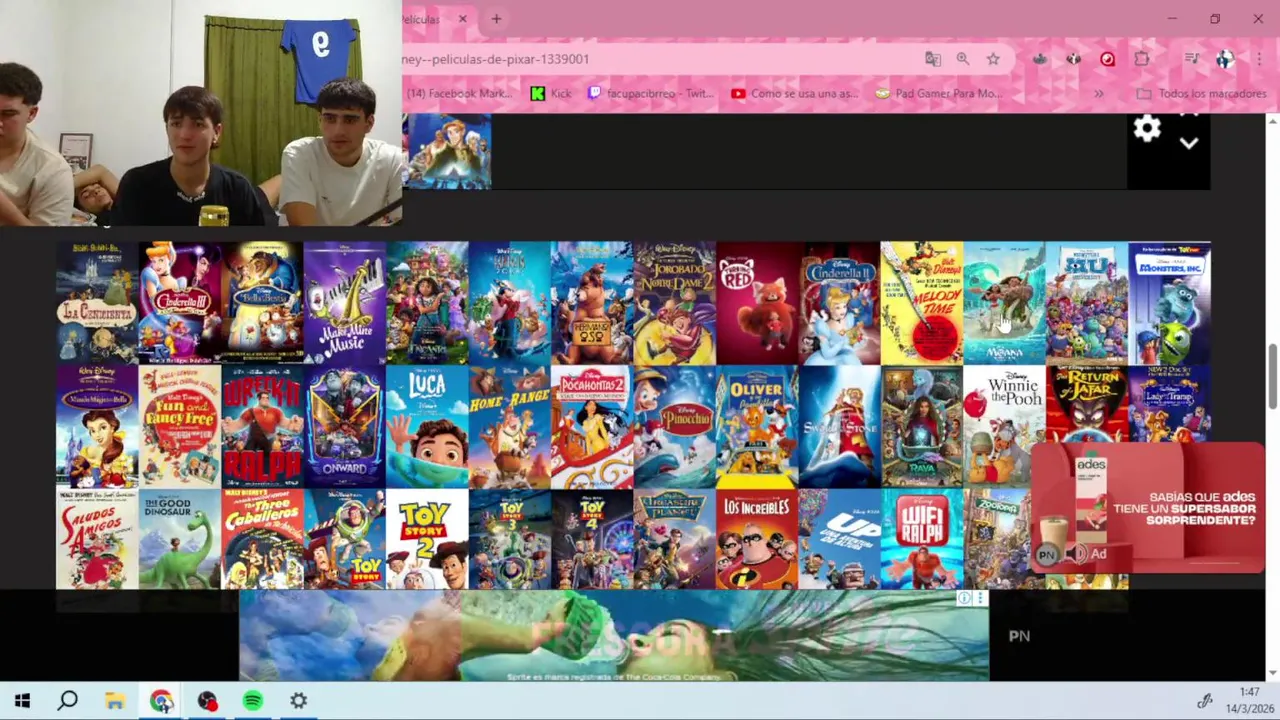Close the current Chrome tab
This screenshot has height=720, width=1280.
pyautogui.click(x=462, y=19)
